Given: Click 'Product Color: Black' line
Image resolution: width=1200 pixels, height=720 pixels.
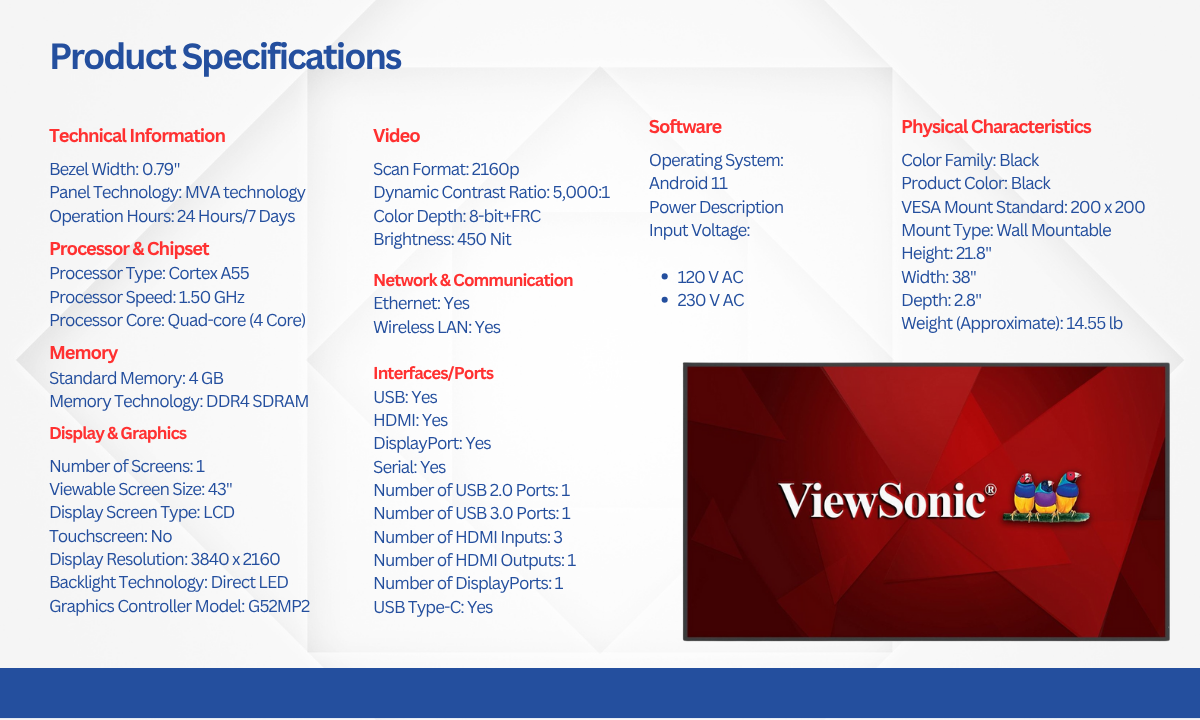Looking at the screenshot, I should click(x=976, y=183).
